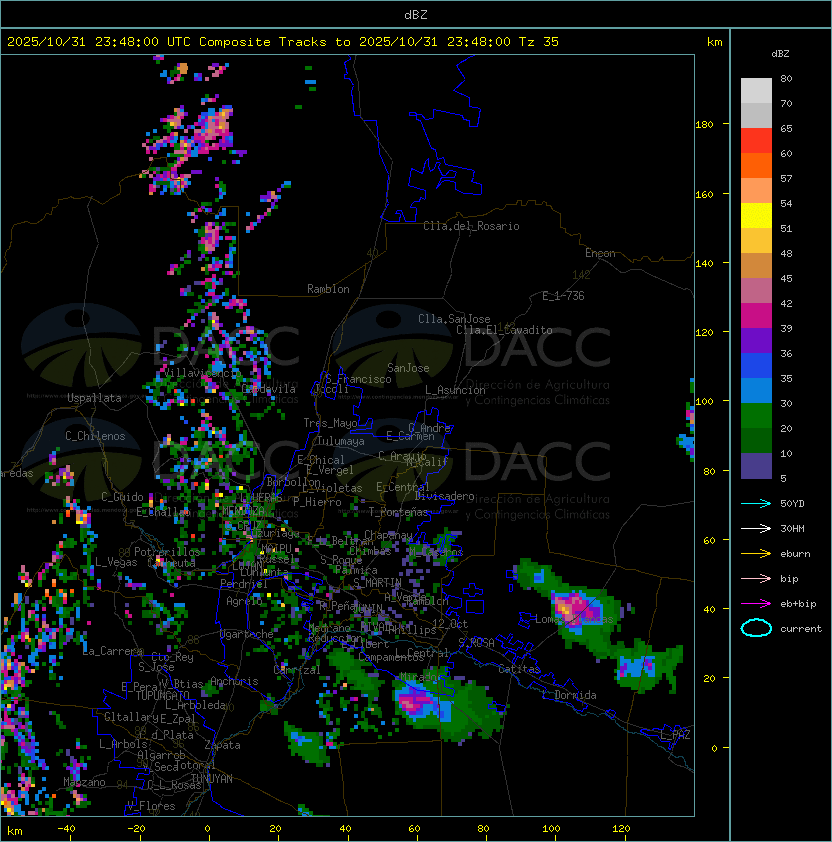Screen dimensions: 832x842
Task: Click the 'Encon' place label
Action: click(x=600, y=253)
